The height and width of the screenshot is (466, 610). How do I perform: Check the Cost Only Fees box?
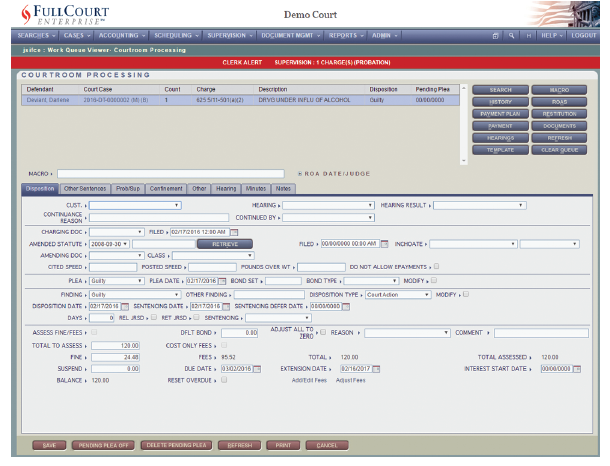coord(224,345)
